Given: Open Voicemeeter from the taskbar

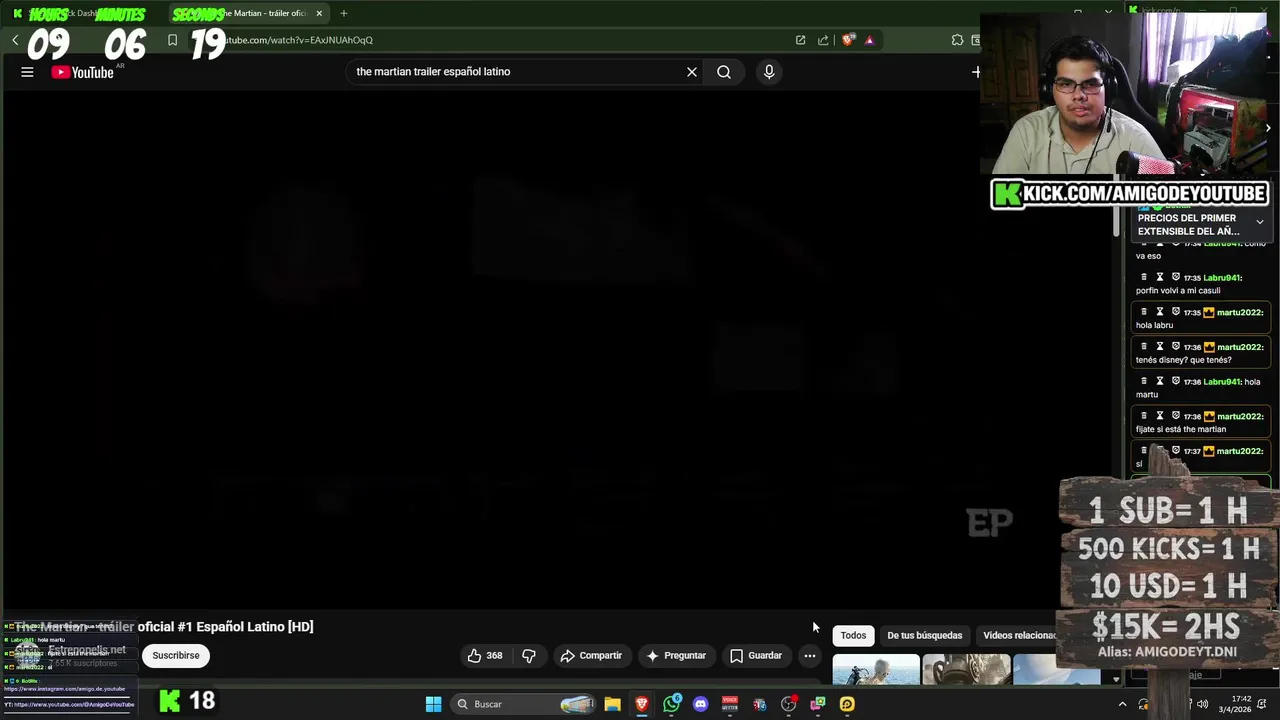Looking at the screenshot, I should click(730, 704).
